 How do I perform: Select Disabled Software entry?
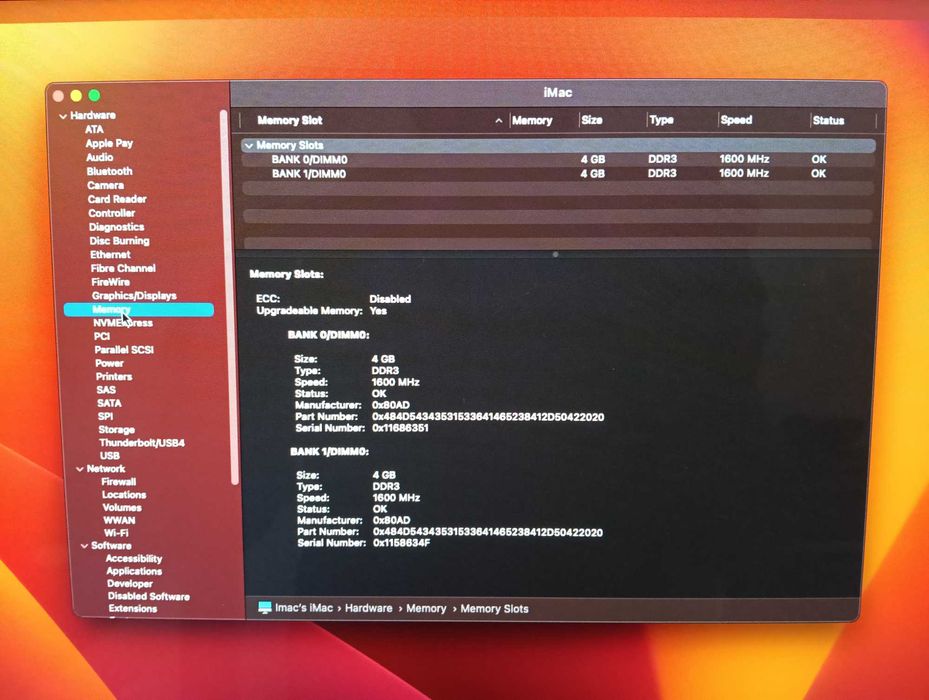(149, 596)
